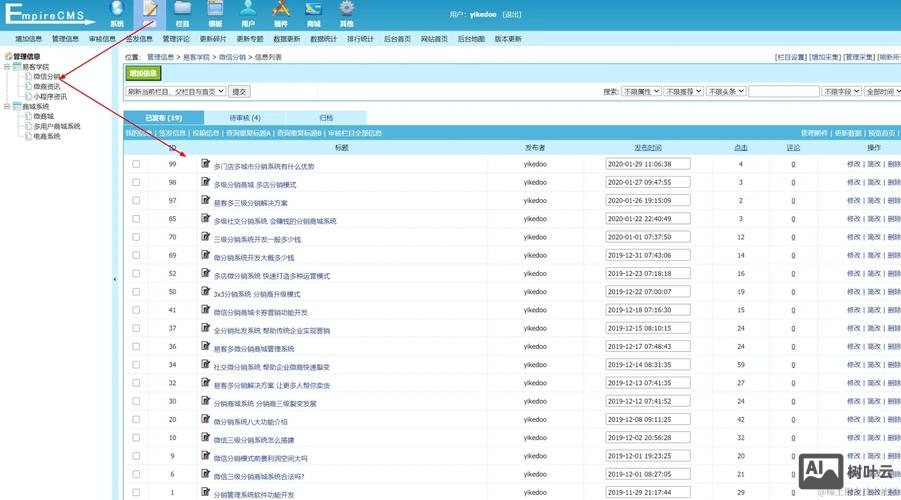Switch to the 待审核 (4) tab
Screen dimensions: 901x500
coord(245,118)
